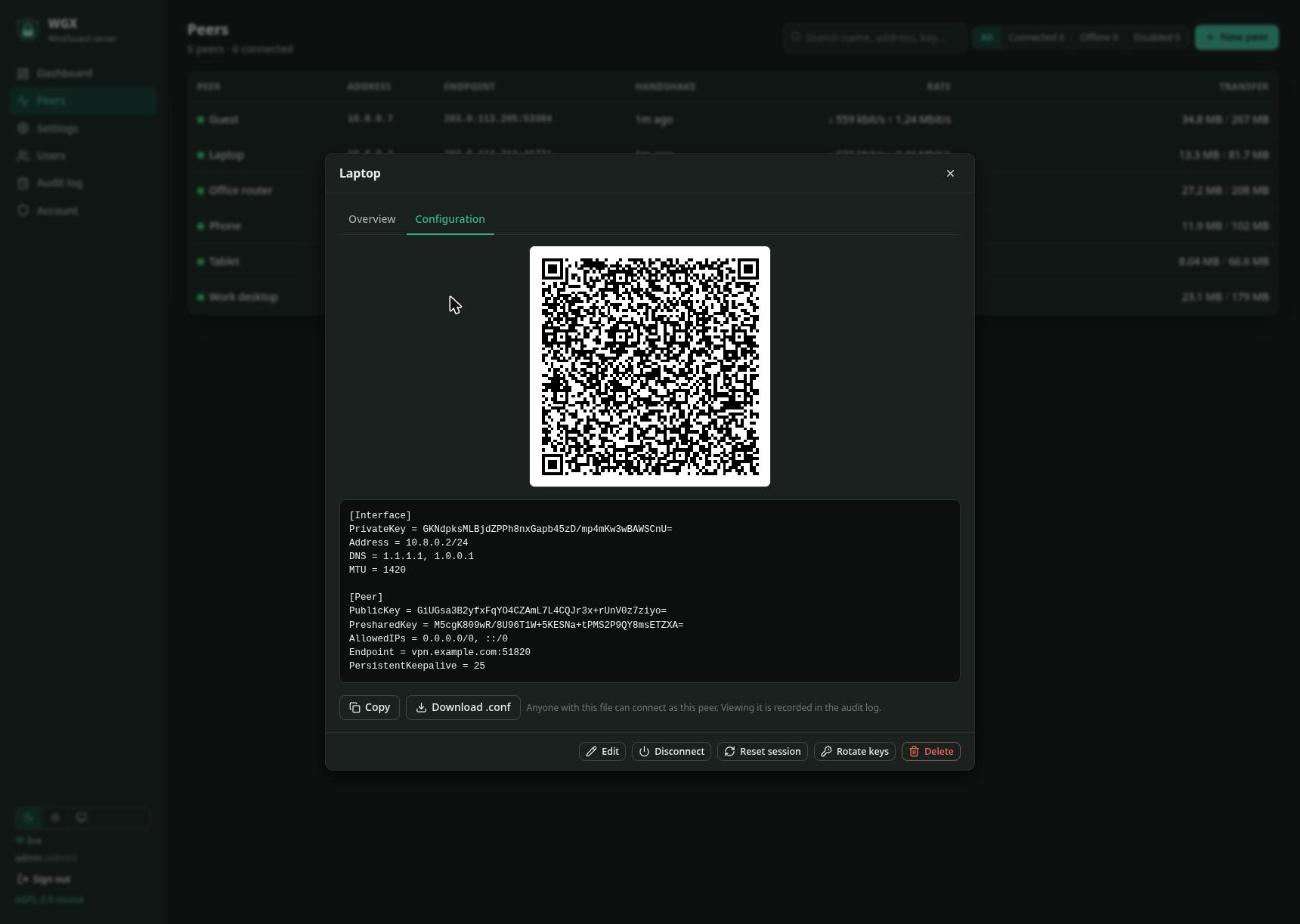Click the Audit log clipboard icon
Screen dimensions: 1300x924
click(24, 183)
